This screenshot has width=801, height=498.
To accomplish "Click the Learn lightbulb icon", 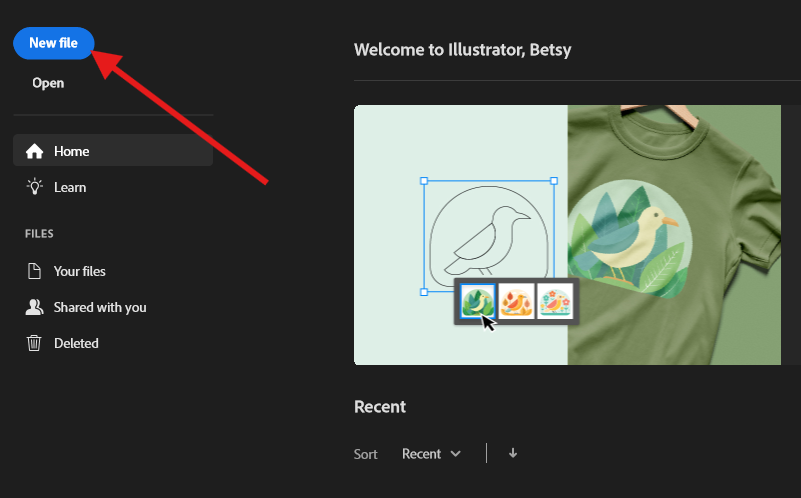I will pyautogui.click(x=34, y=186).
